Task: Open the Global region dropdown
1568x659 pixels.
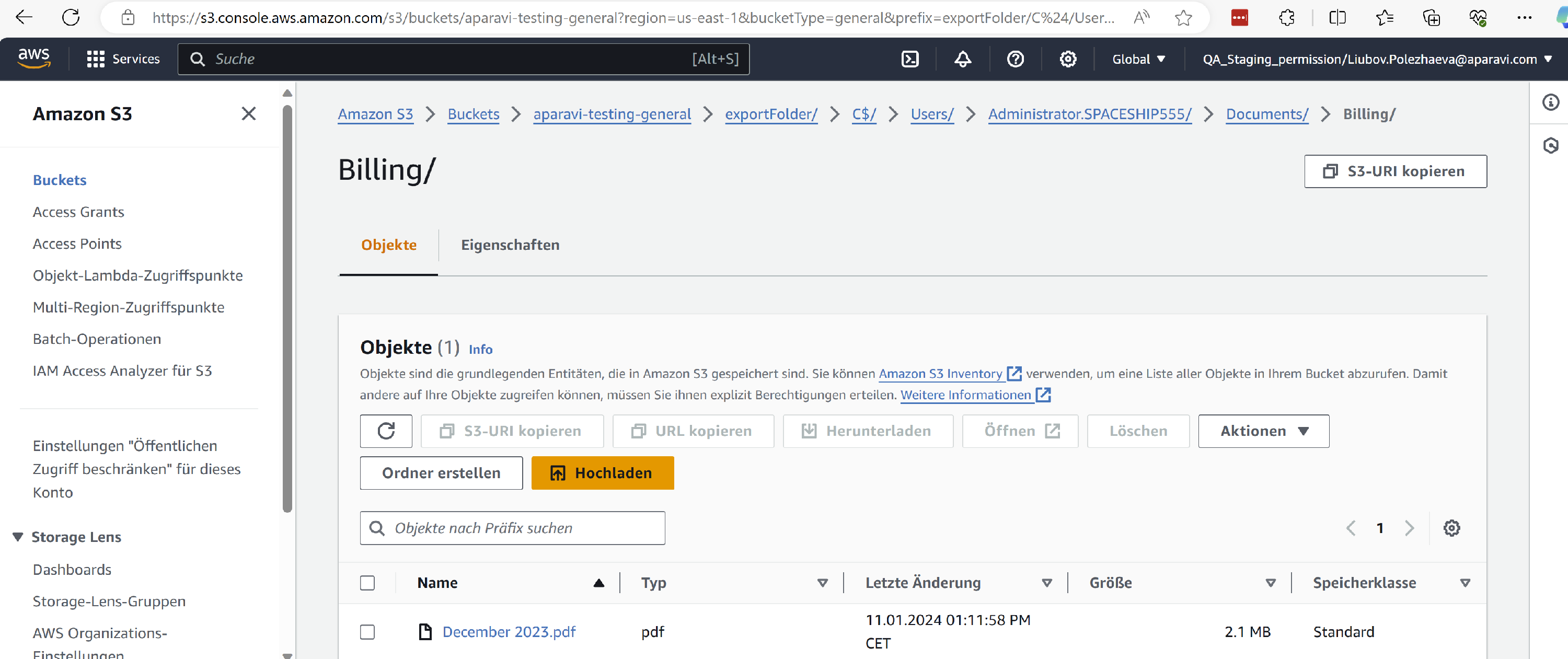Action: pos(1138,59)
